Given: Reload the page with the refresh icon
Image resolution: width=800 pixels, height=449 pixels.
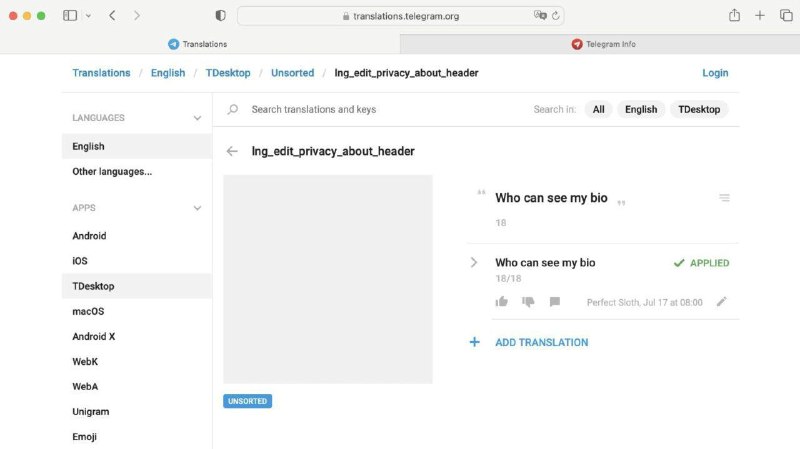Looking at the screenshot, I should tap(556, 16).
